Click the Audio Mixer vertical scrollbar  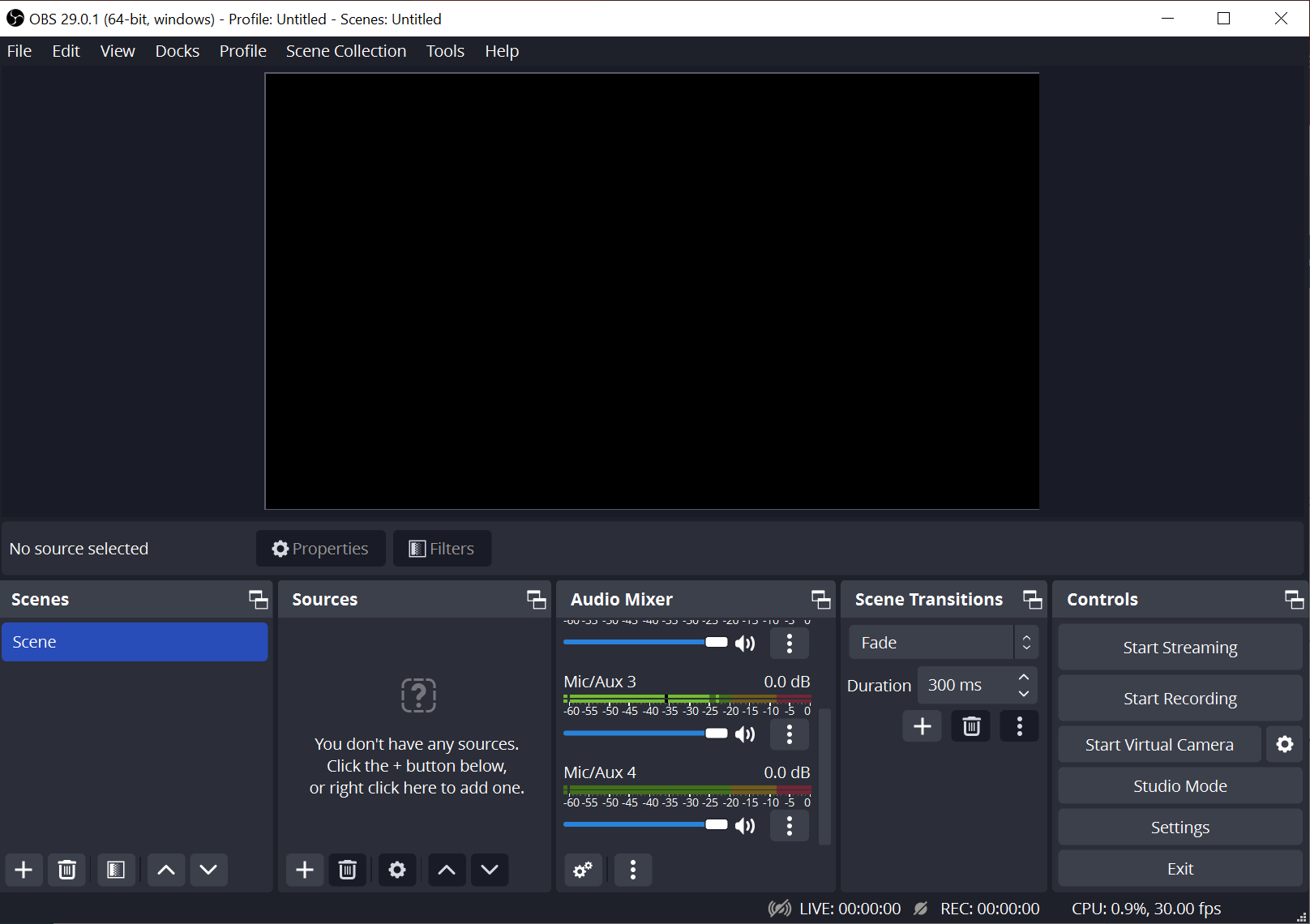[824, 776]
